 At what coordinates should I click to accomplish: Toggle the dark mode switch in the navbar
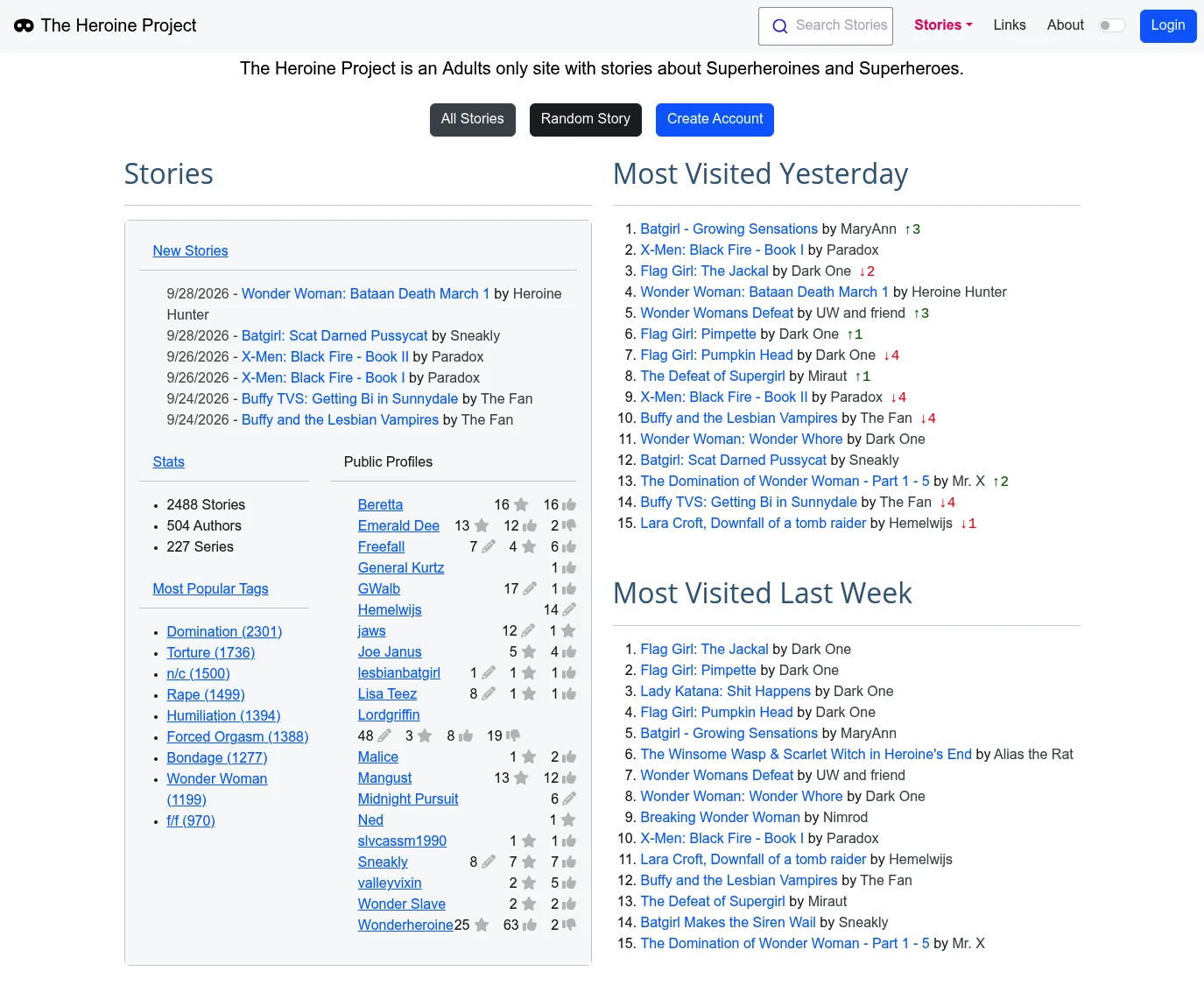[1111, 25]
